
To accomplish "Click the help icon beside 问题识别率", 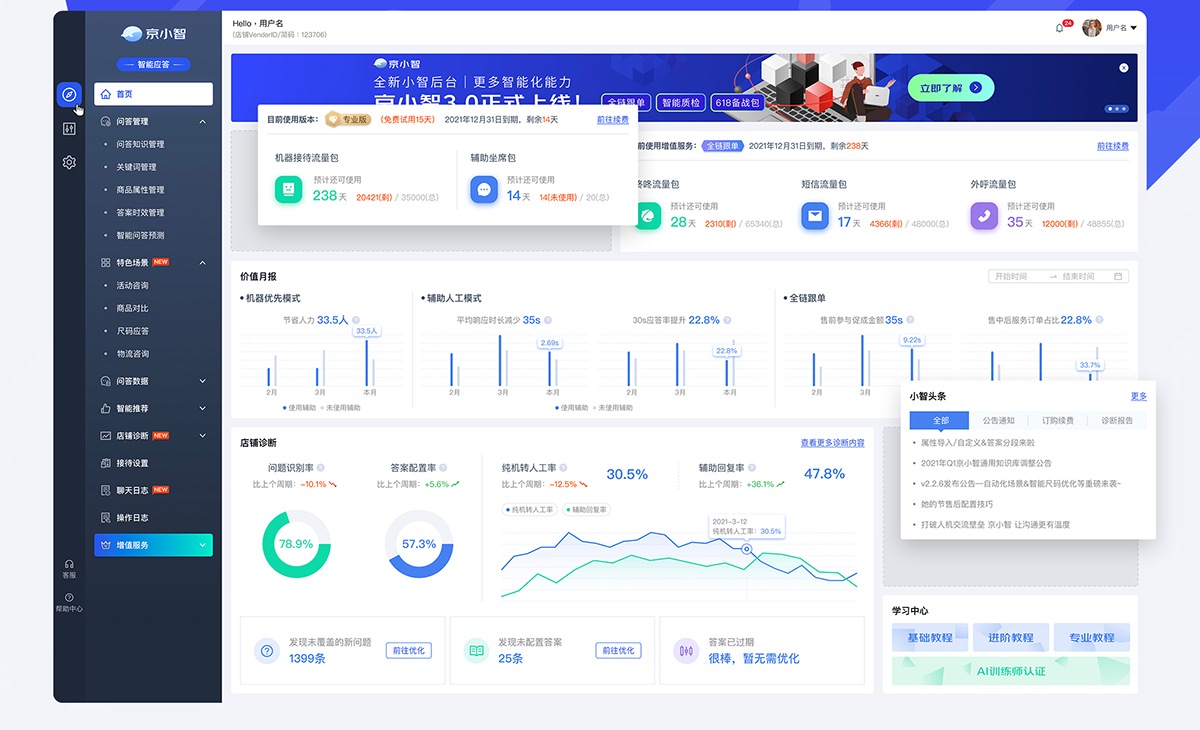I will (x=320, y=467).
